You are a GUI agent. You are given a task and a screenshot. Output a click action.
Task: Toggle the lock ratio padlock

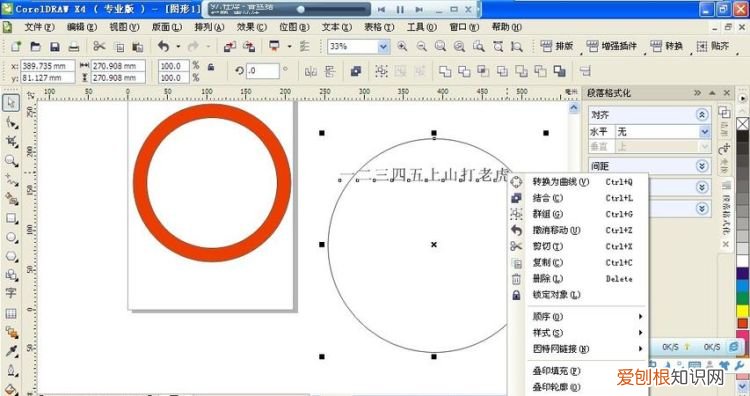[210, 67]
